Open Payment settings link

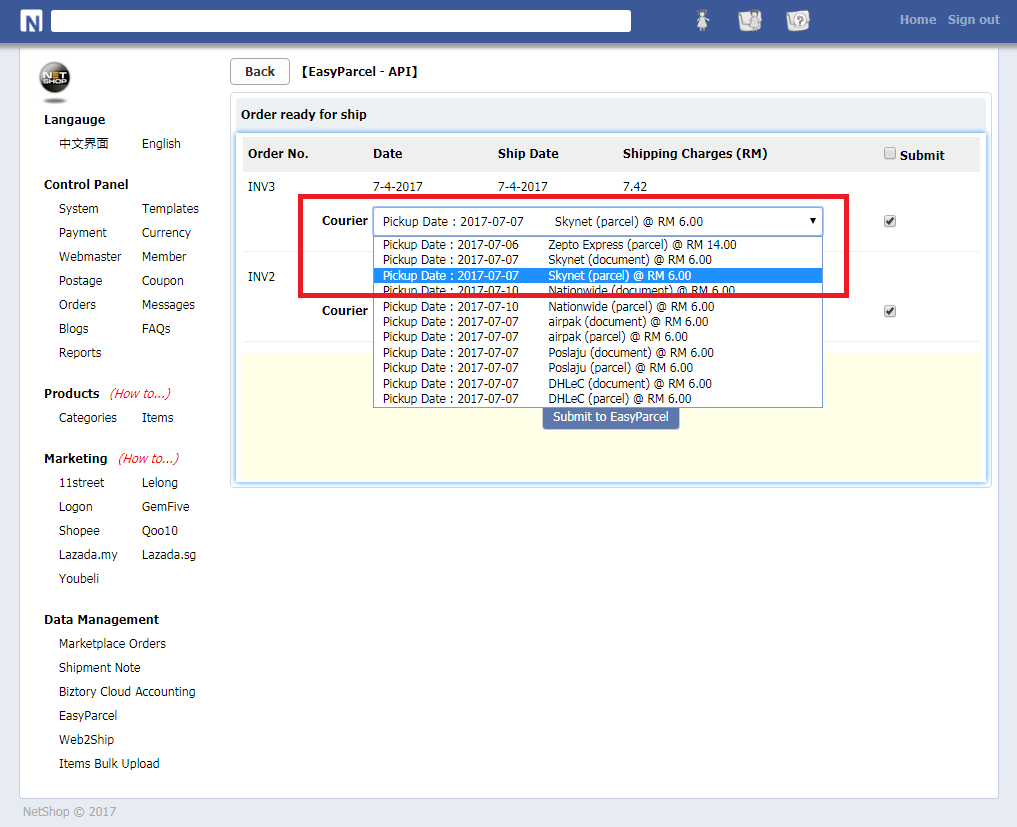tap(82, 233)
